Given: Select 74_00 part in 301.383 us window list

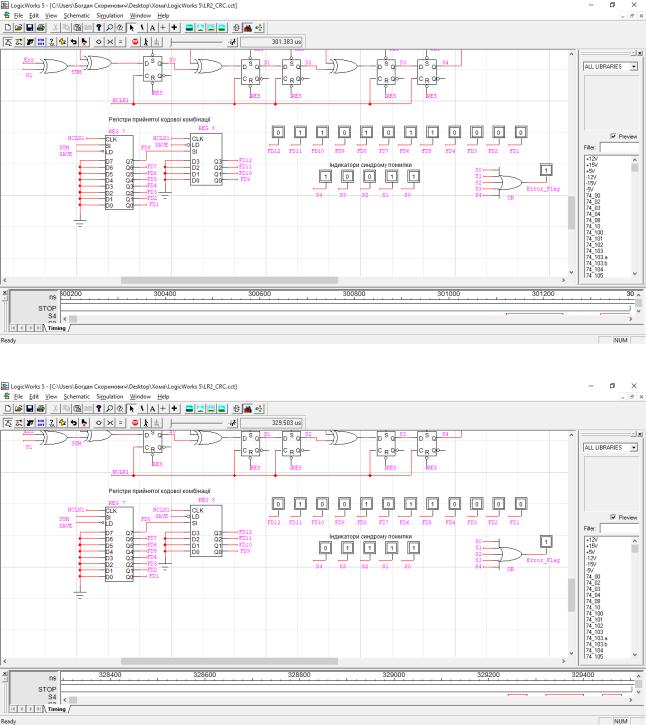Looking at the screenshot, I should [x=593, y=196].
